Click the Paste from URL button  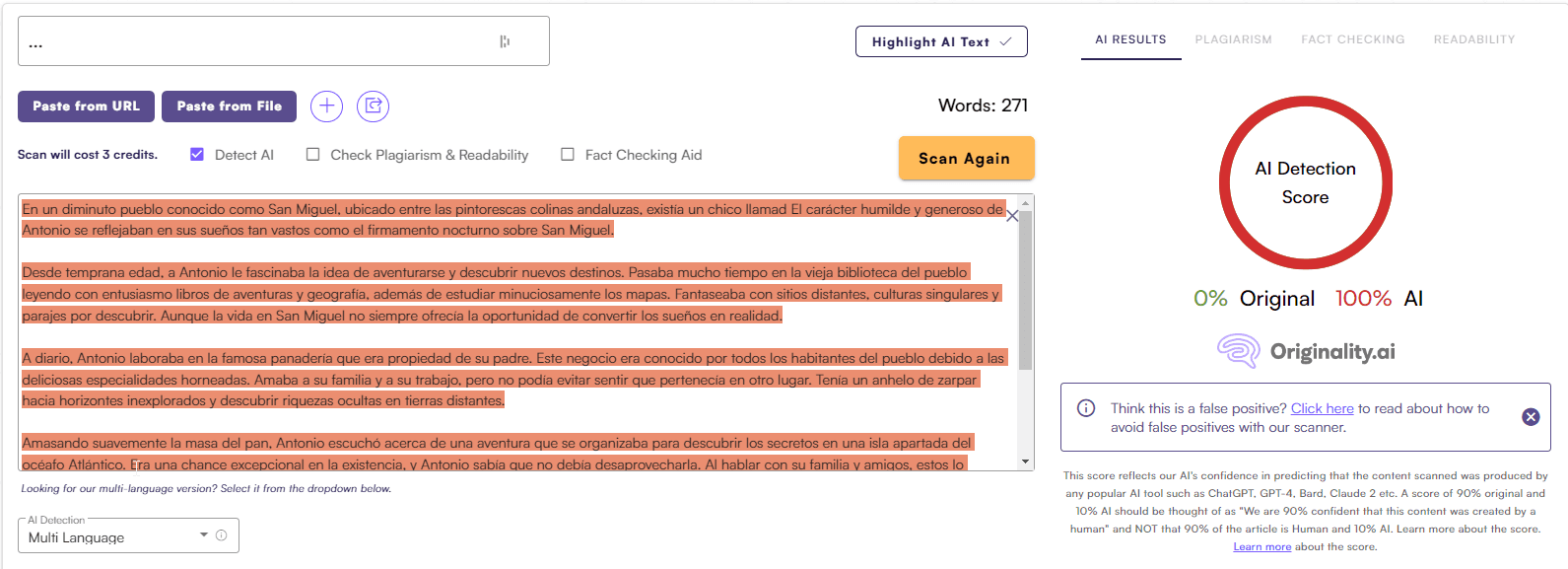click(86, 107)
